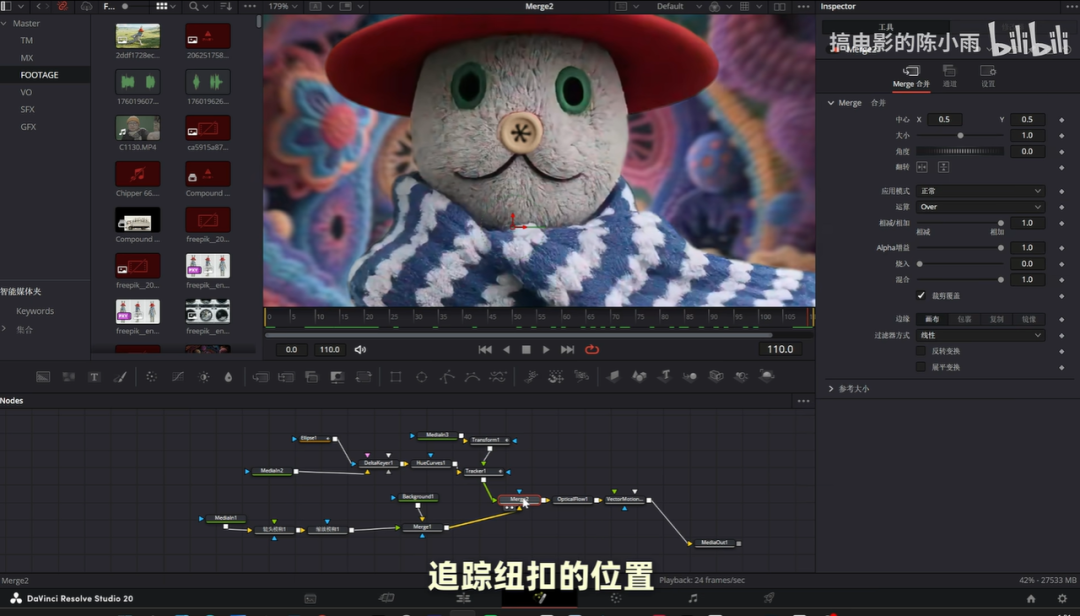Click the Paint brush tool icon
This screenshot has height=616, width=1080.
120,377
